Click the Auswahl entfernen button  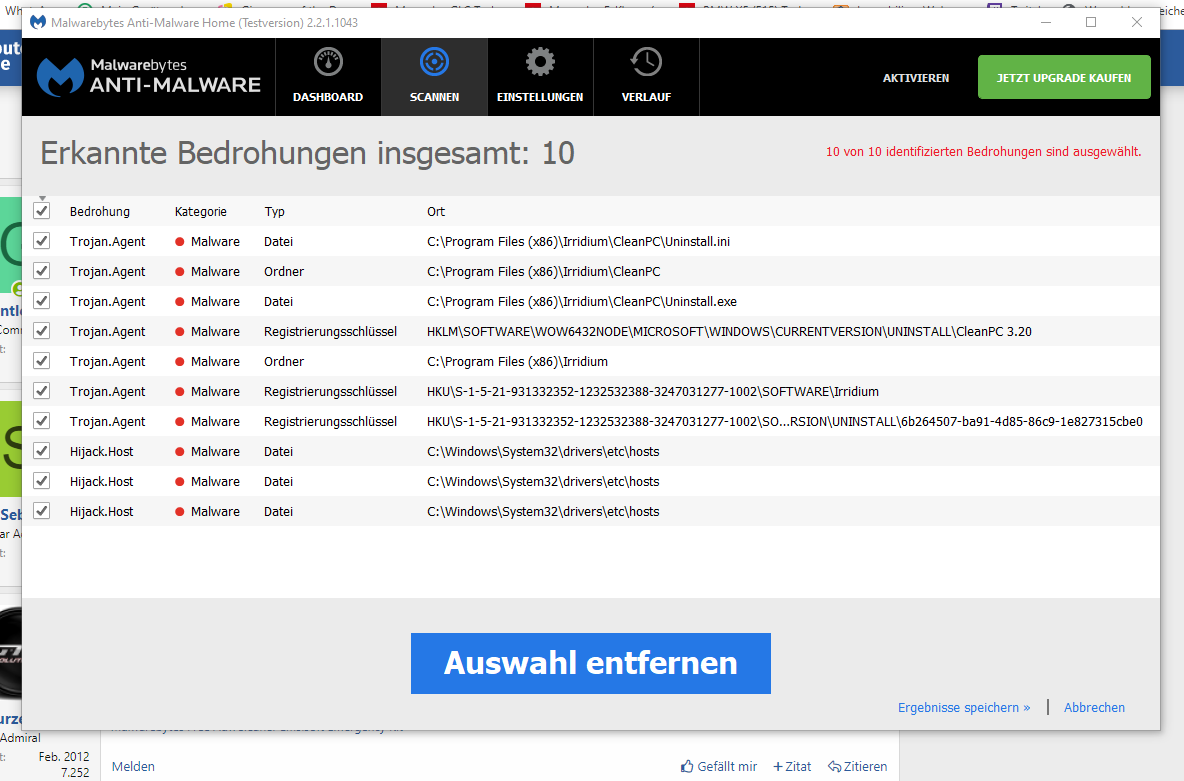pyautogui.click(x=590, y=663)
